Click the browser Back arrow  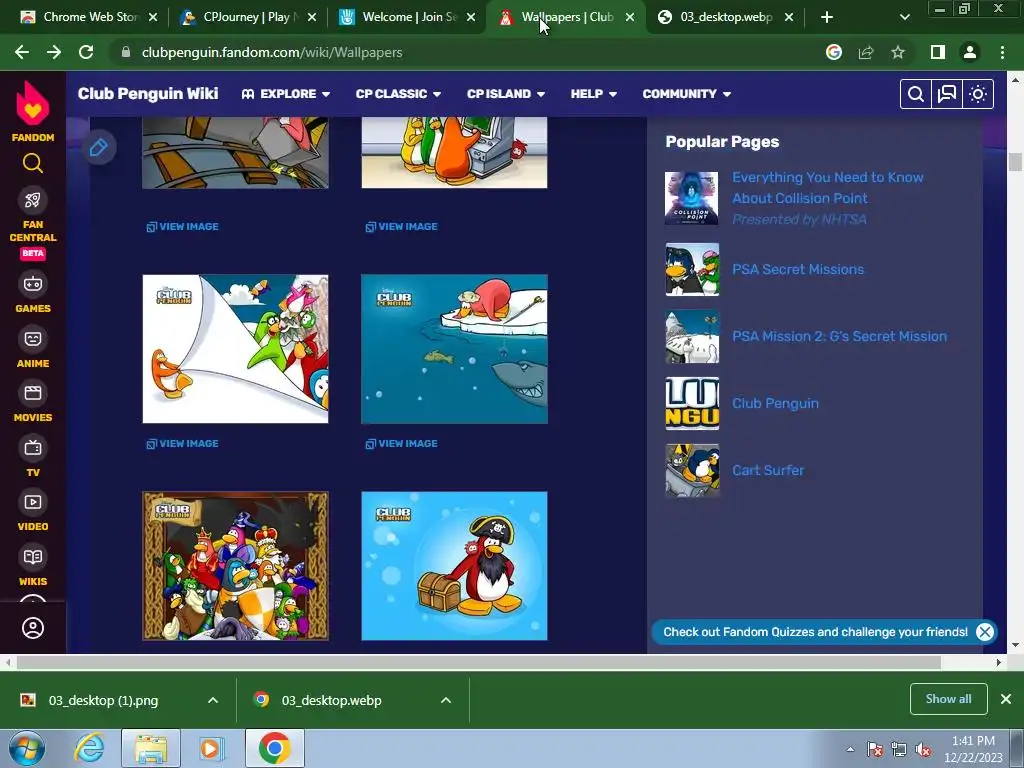pos(22,52)
